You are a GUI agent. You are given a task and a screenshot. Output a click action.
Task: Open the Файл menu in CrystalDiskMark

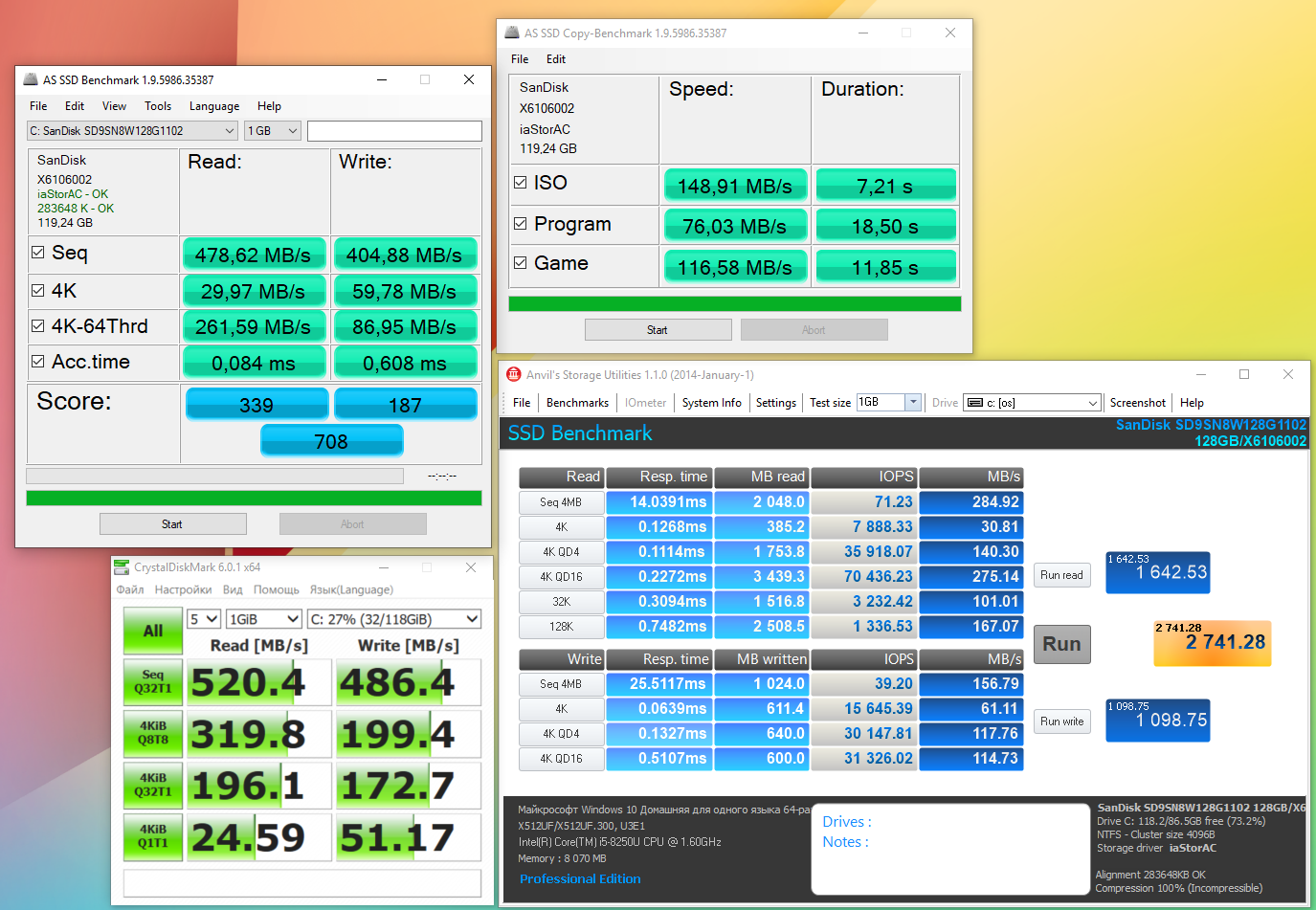tap(130, 590)
